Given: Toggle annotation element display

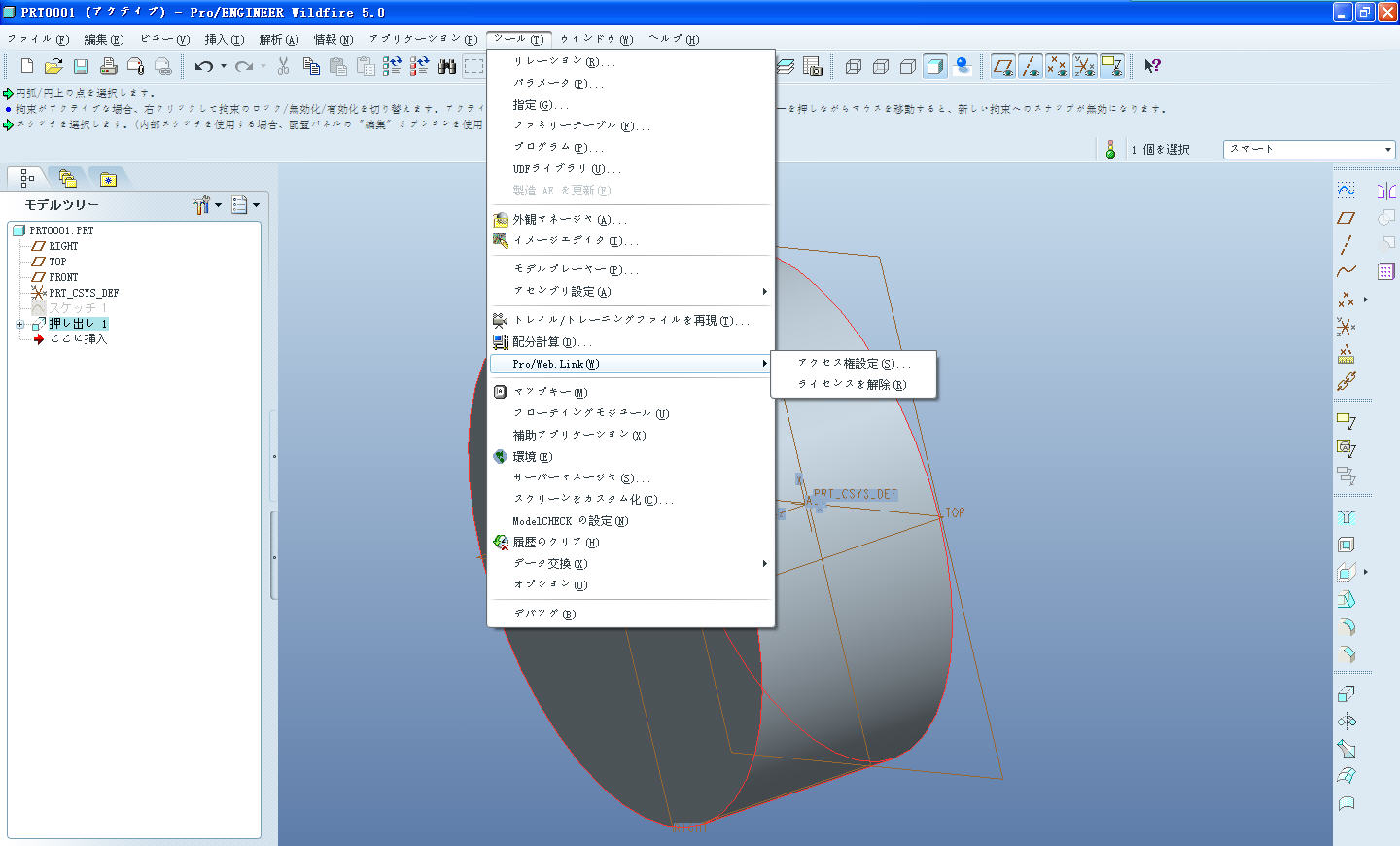Looking at the screenshot, I should (1112, 66).
